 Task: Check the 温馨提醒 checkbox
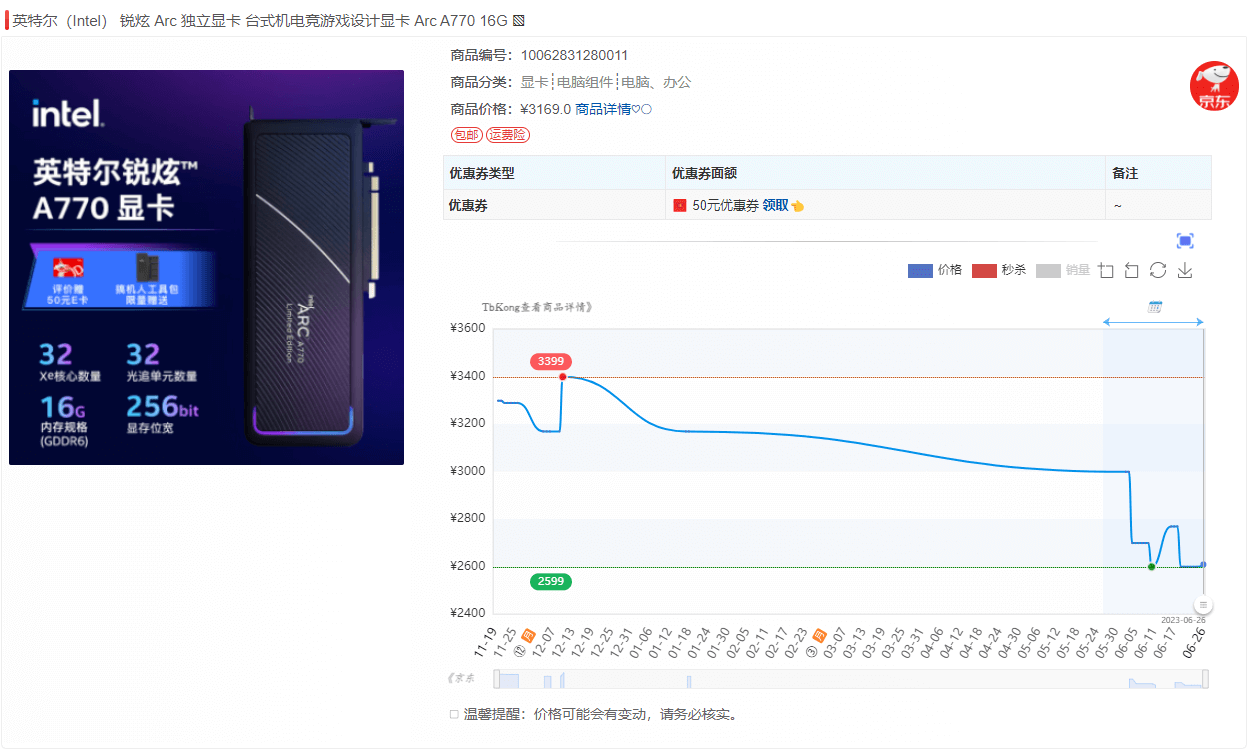coord(454,715)
